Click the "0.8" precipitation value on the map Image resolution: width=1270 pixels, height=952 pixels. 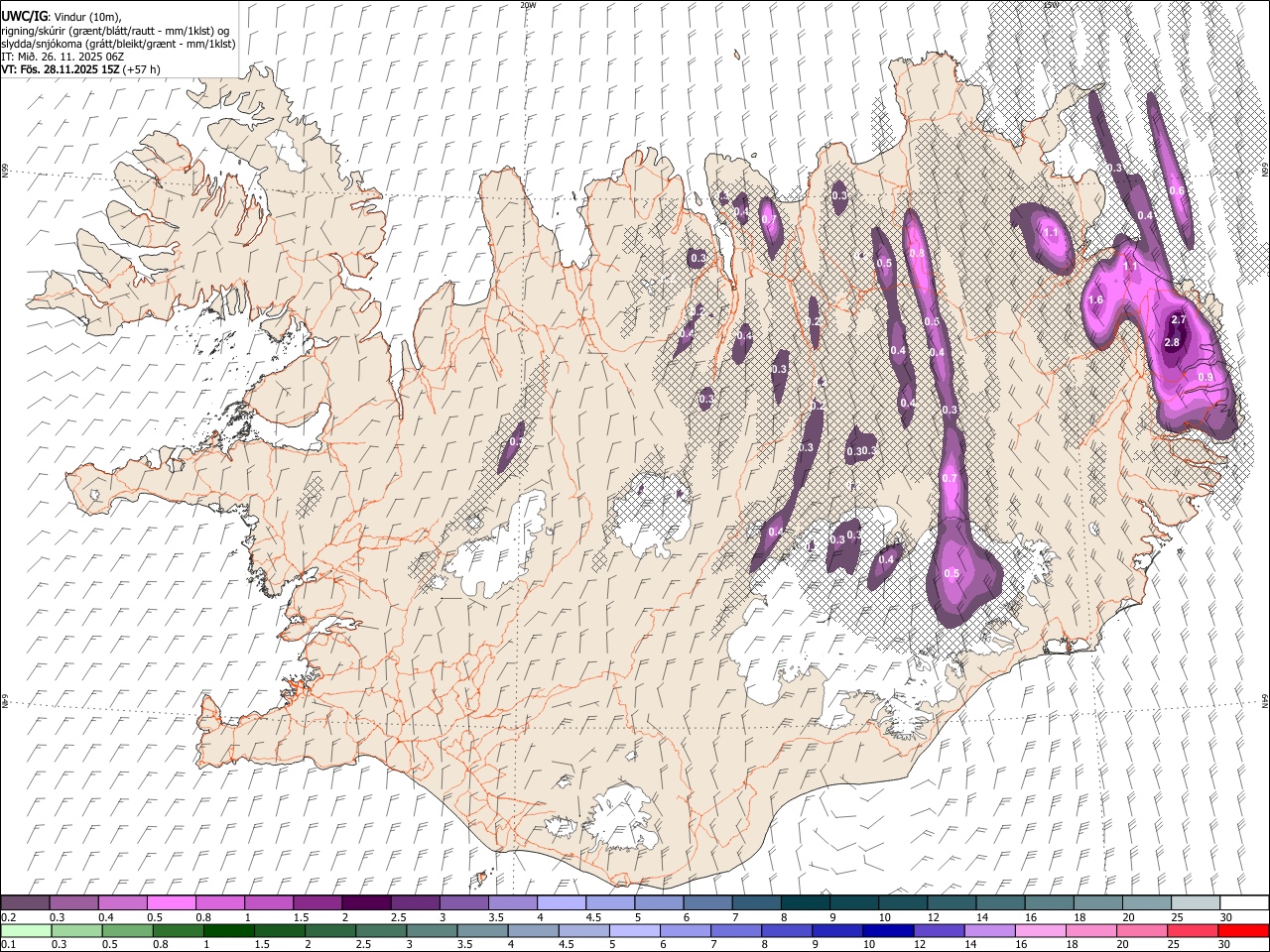[917, 254]
